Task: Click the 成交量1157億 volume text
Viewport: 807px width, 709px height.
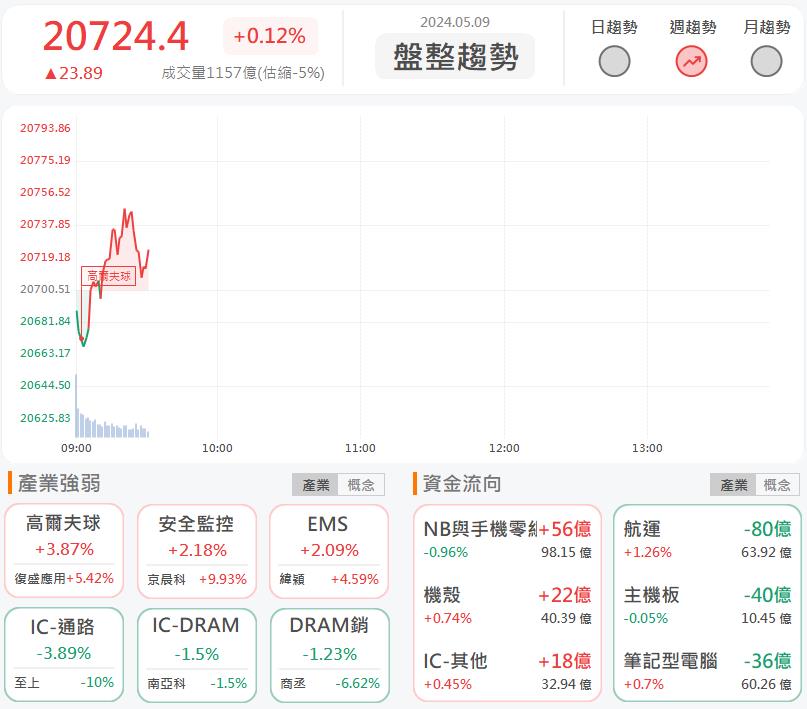Action: click(243, 73)
